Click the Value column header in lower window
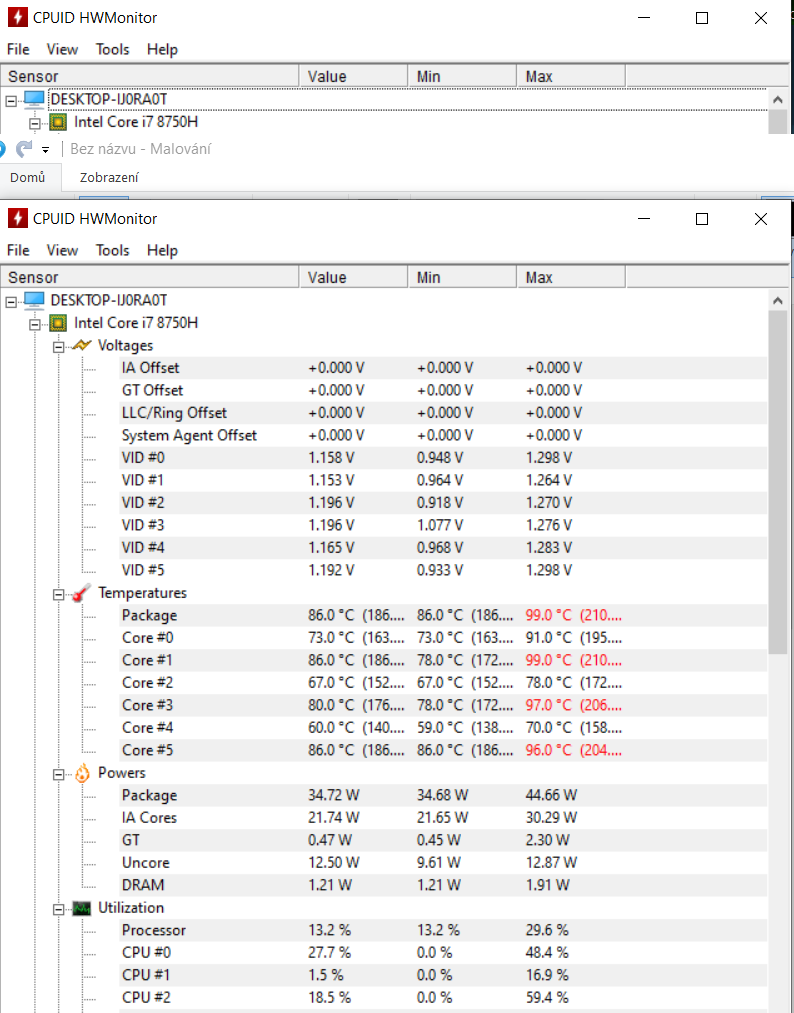The width and height of the screenshot is (794, 1013). coord(353,277)
